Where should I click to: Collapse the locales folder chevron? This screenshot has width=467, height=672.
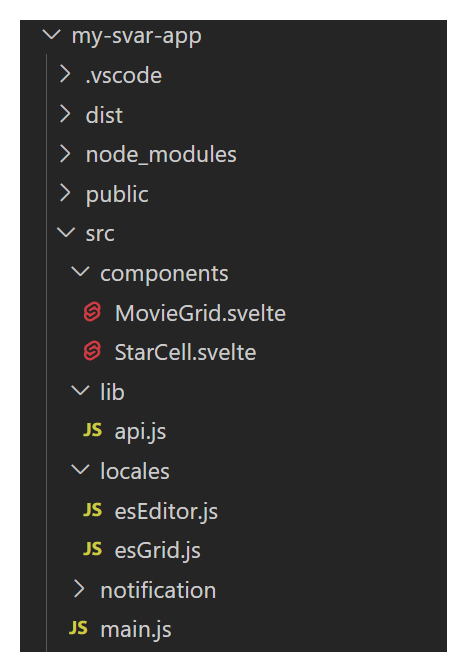click(x=80, y=470)
